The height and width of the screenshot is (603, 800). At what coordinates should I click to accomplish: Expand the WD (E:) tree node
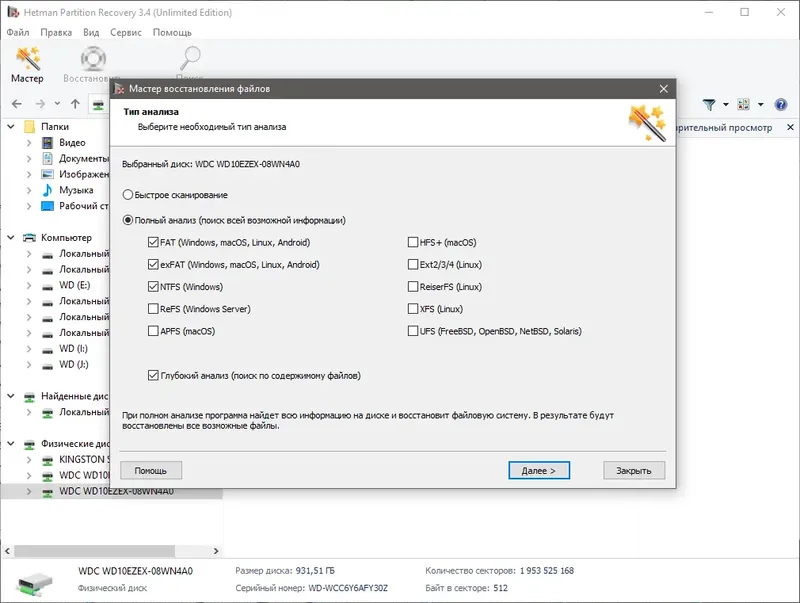(29, 286)
